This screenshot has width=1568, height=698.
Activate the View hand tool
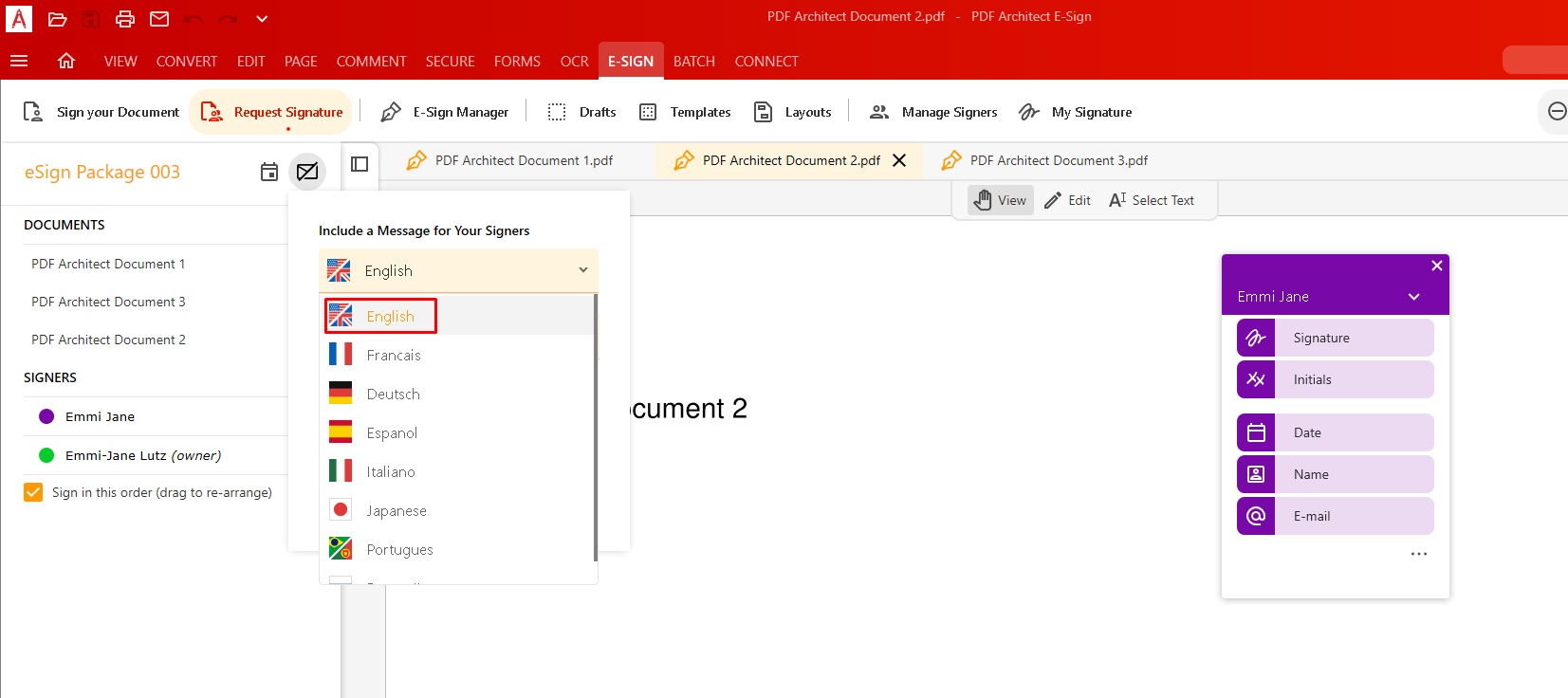pos(1001,200)
